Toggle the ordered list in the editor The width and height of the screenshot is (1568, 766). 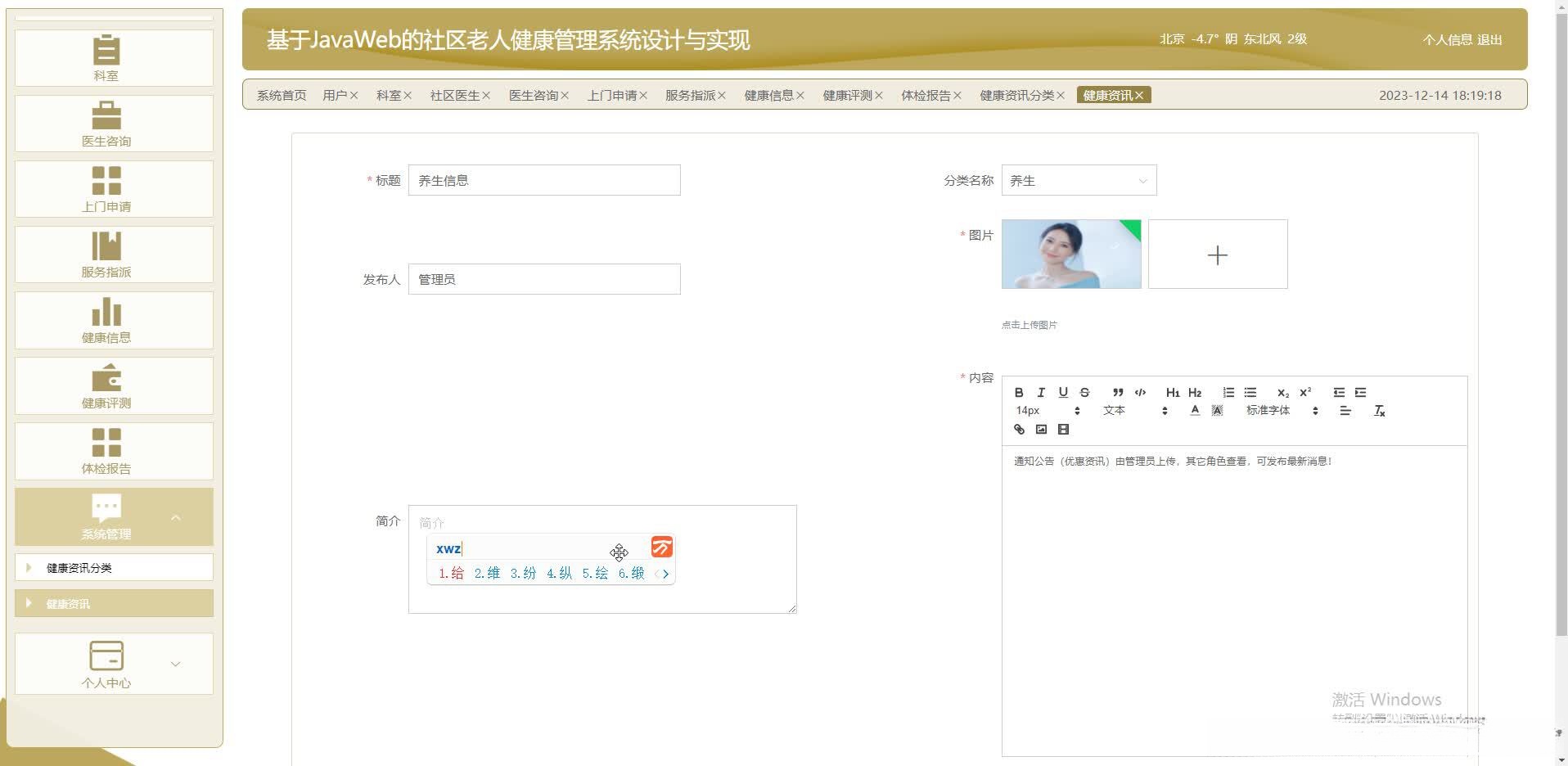point(1228,393)
